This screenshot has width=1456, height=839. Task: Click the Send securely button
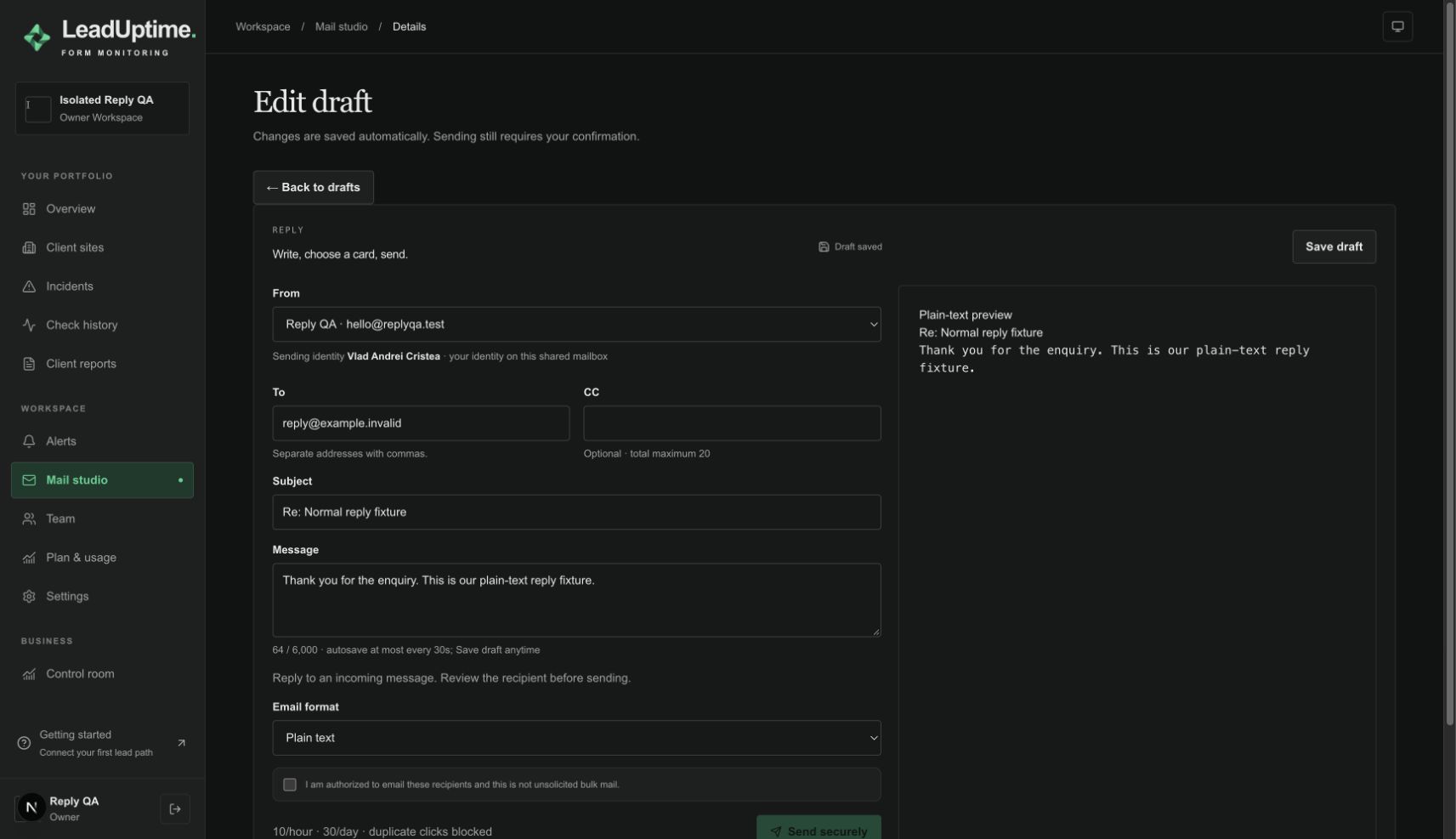819,829
